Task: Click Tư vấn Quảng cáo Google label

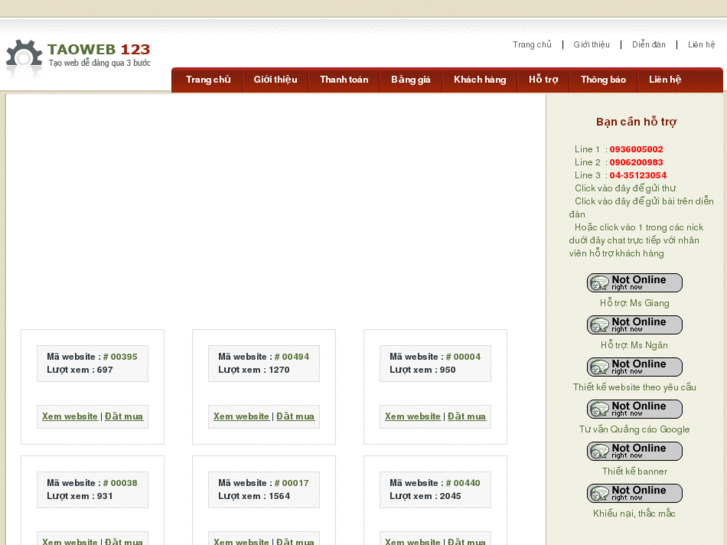Action: click(x=634, y=430)
